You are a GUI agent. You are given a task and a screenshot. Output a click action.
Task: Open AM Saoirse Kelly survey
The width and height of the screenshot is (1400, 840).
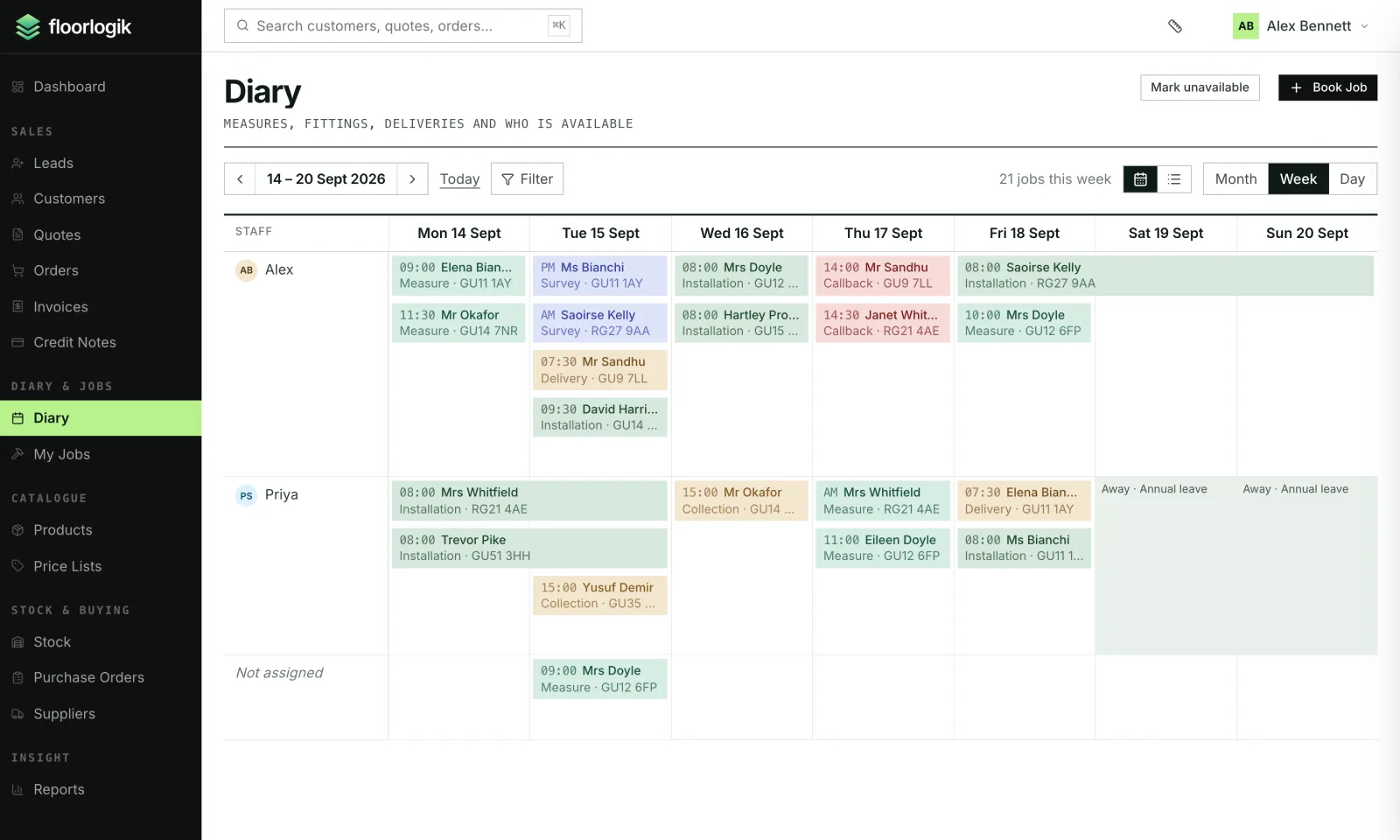click(x=600, y=323)
